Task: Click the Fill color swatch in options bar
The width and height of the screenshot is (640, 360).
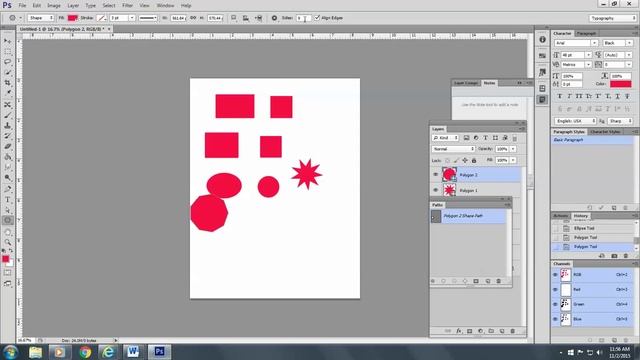Action: point(73,18)
